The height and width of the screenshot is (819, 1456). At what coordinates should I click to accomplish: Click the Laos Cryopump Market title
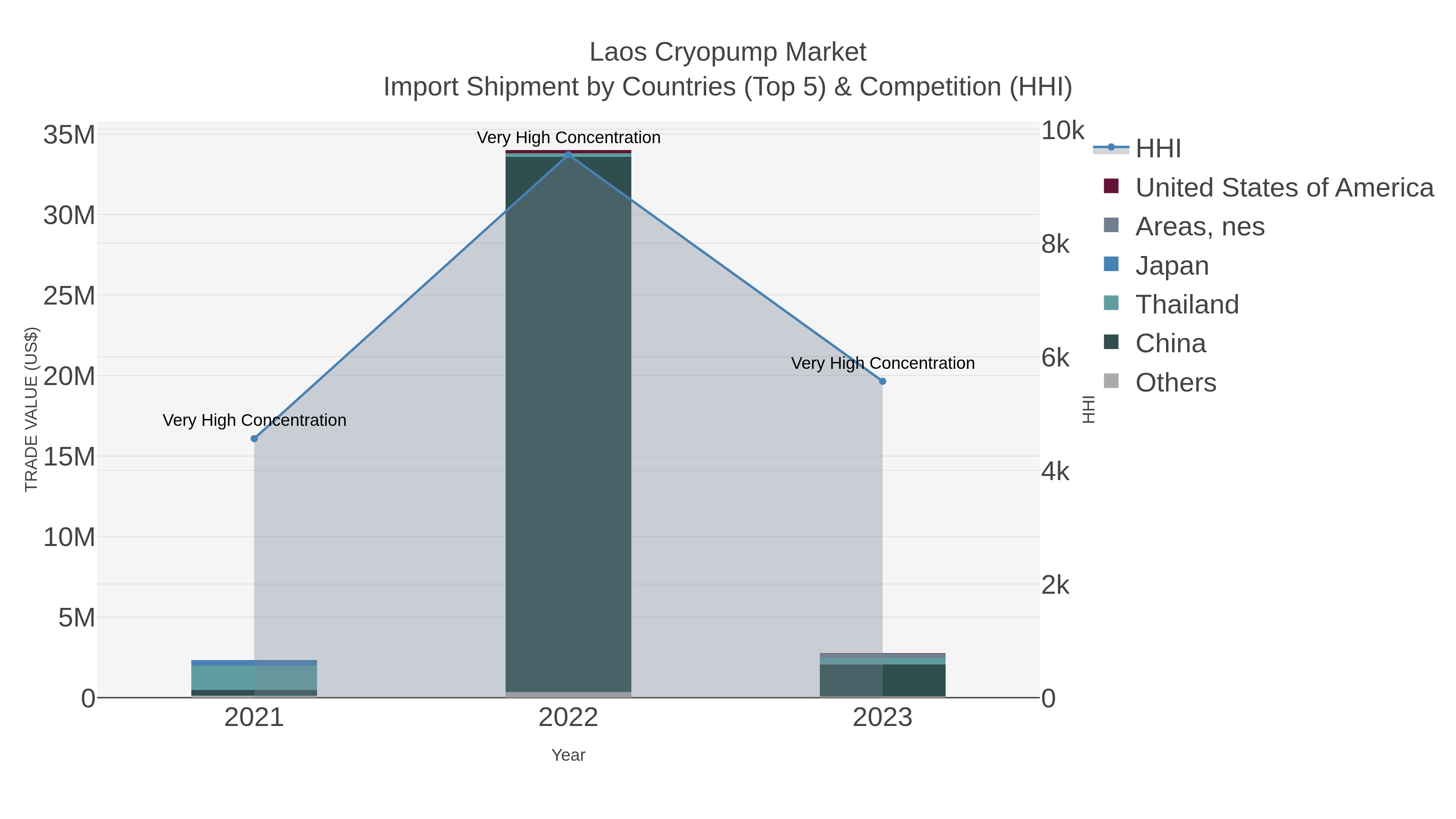[x=728, y=52]
